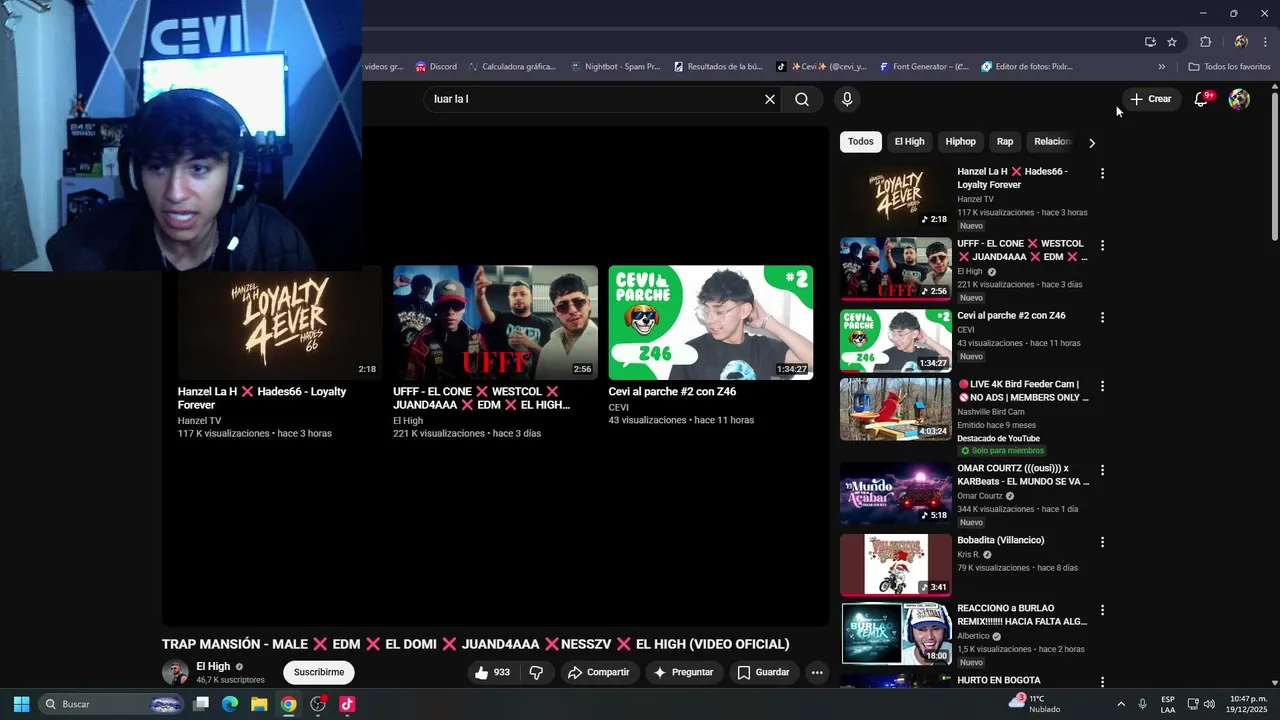Open options for Cevi al parche sidebar video
Viewport: 1280px width, 720px height.
(x=1102, y=317)
